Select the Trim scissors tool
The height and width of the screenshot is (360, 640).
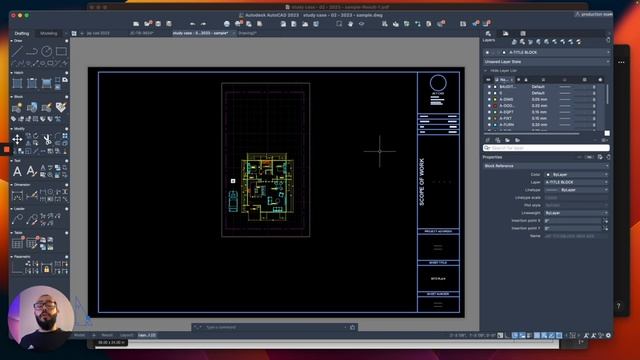tap(47, 140)
